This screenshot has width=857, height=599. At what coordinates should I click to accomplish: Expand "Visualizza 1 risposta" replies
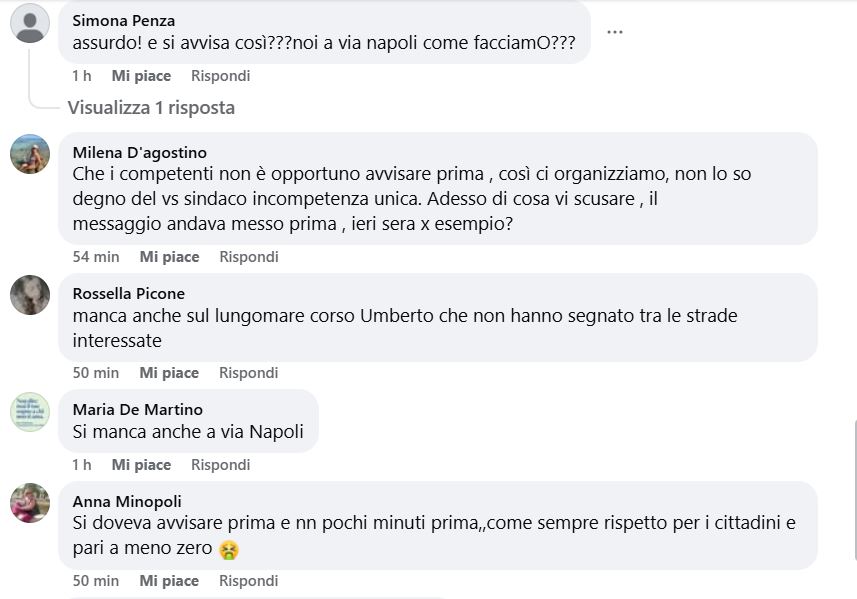coord(151,107)
